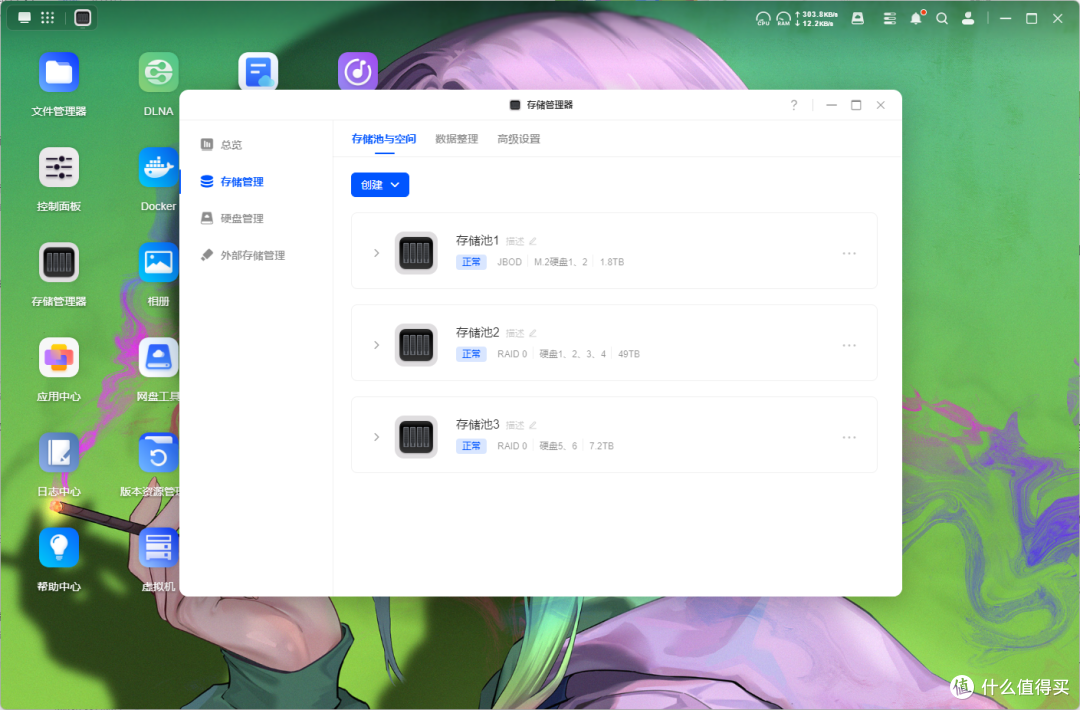Open more options menu for 存储池2
Image resolution: width=1080 pixels, height=710 pixels.
tap(849, 345)
